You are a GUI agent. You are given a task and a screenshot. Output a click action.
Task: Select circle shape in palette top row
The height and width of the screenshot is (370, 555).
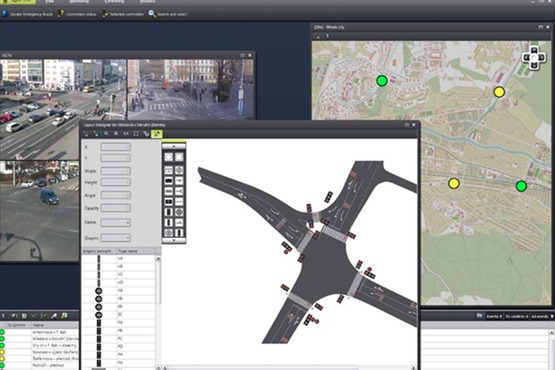pyautogui.click(x=168, y=157)
